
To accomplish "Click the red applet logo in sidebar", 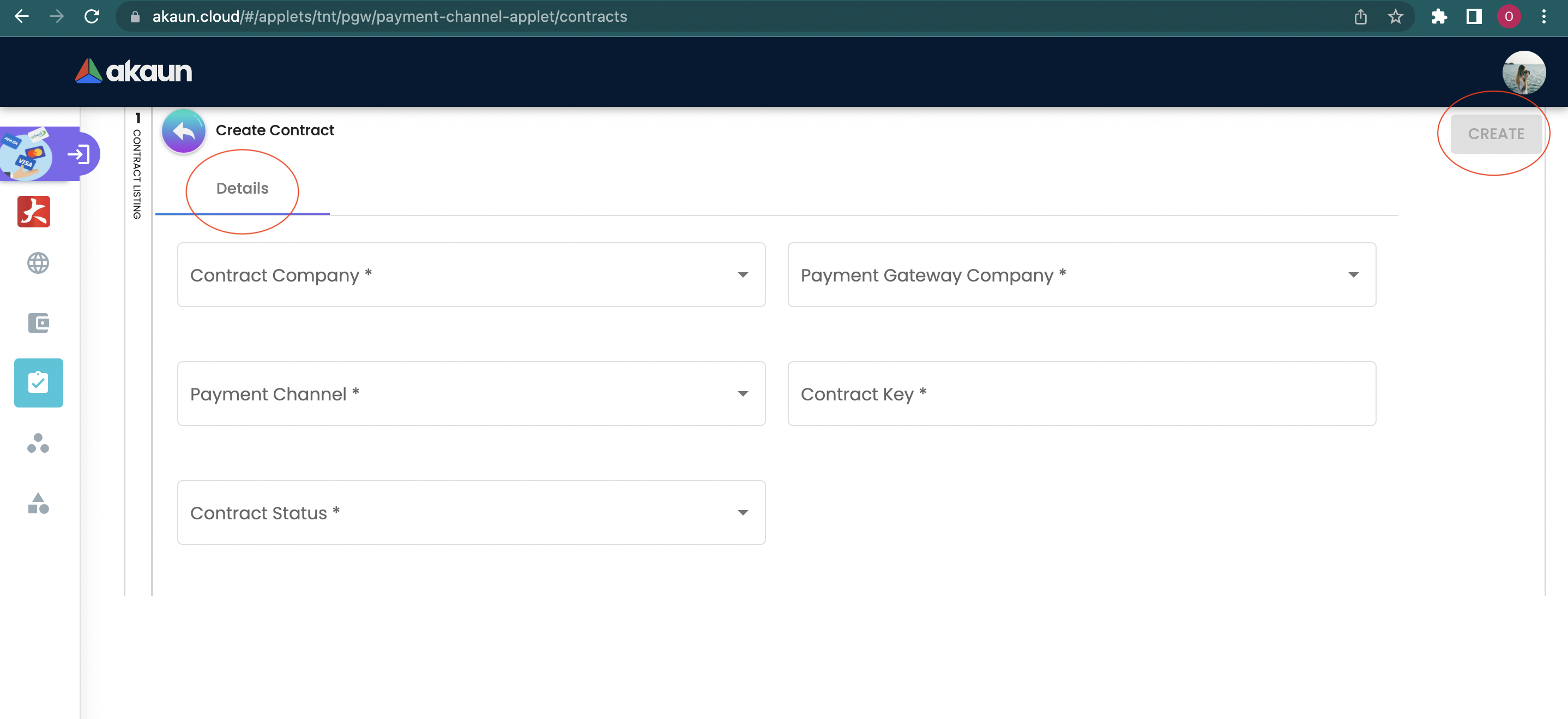I will click(x=34, y=211).
